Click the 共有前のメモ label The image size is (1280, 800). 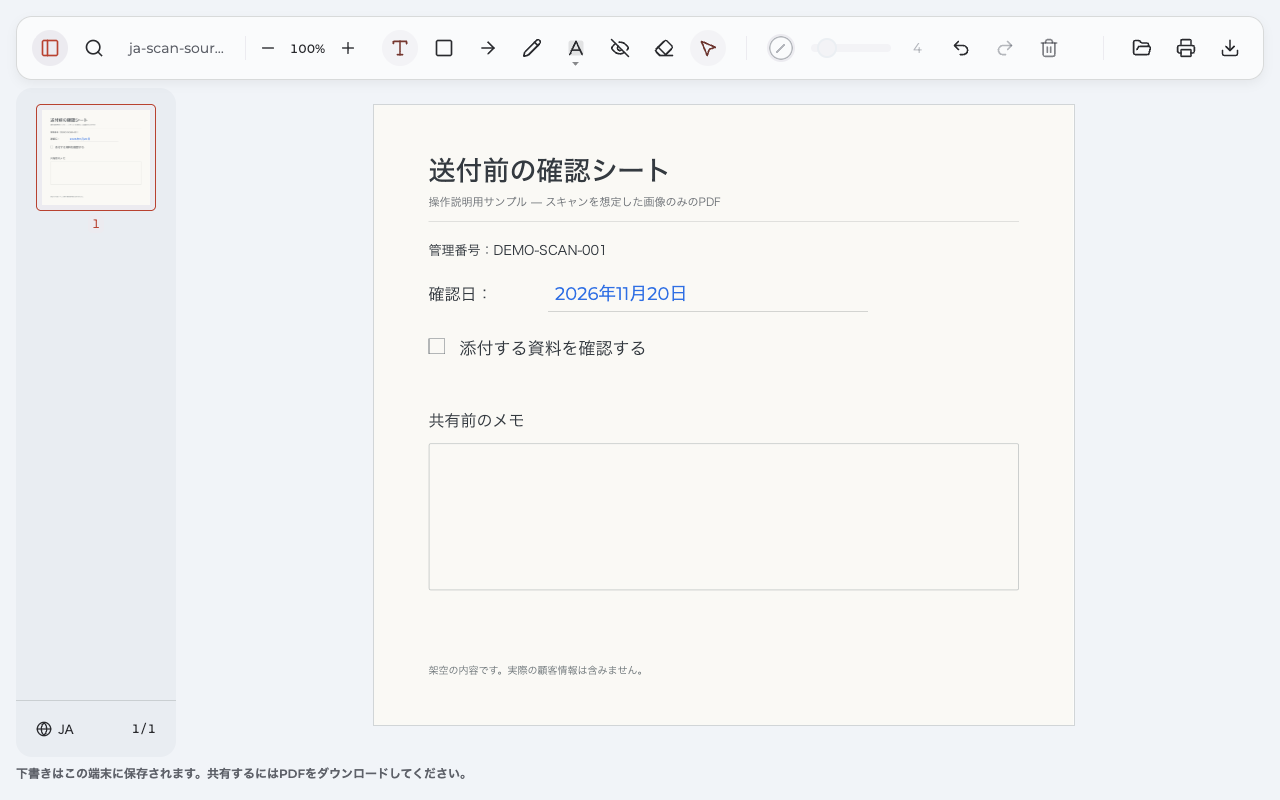pos(477,421)
